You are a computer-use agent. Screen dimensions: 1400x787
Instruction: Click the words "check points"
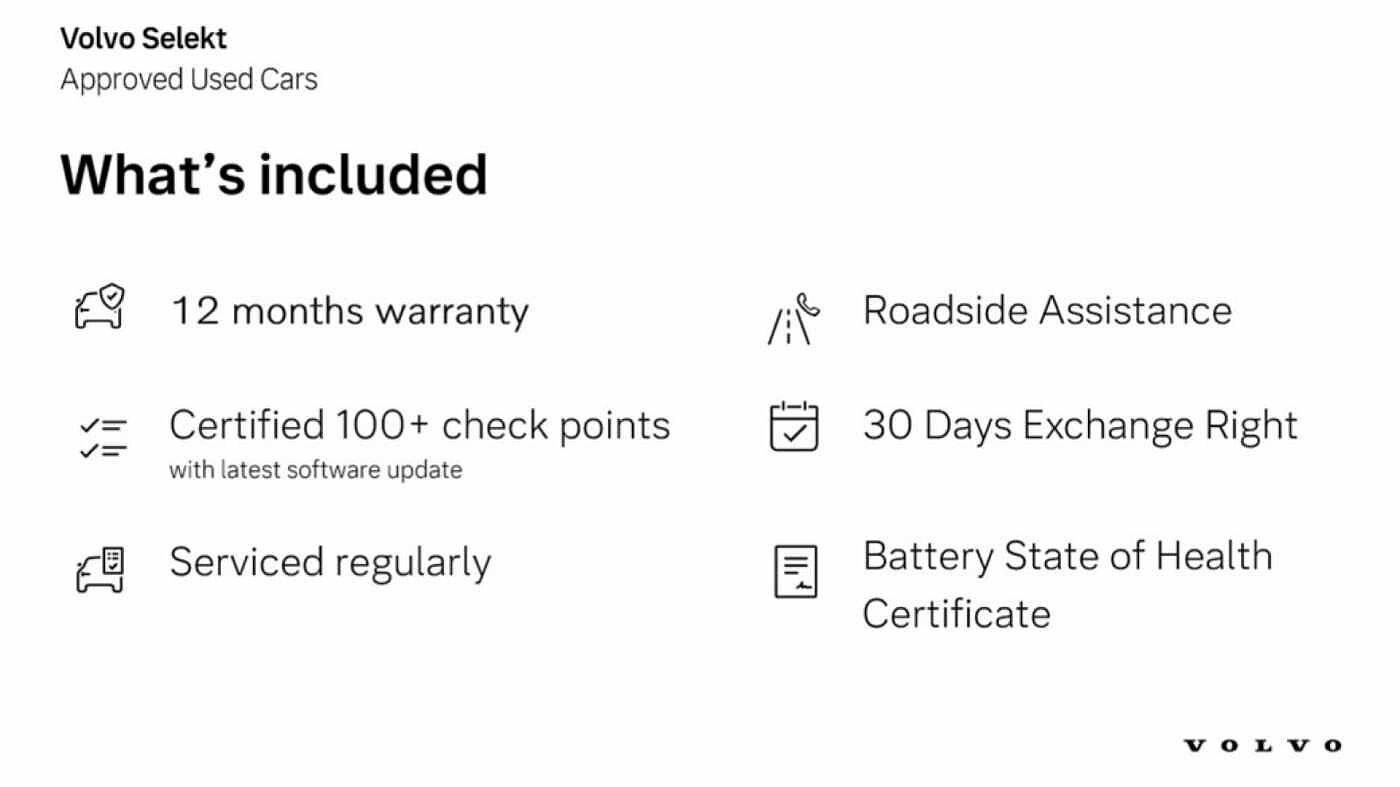pyautogui.click(x=556, y=426)
